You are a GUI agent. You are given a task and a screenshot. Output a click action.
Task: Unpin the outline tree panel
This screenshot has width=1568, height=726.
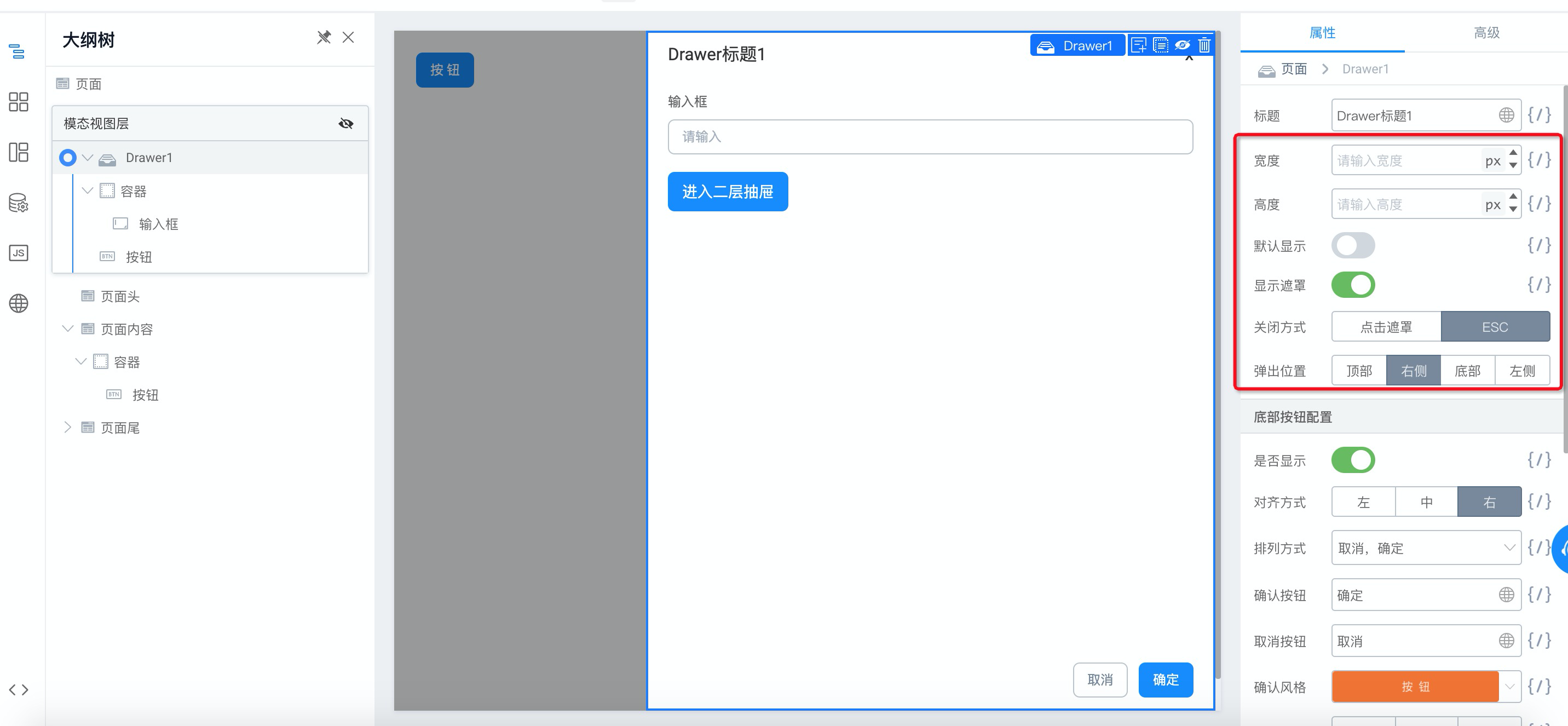coord(324,38)
